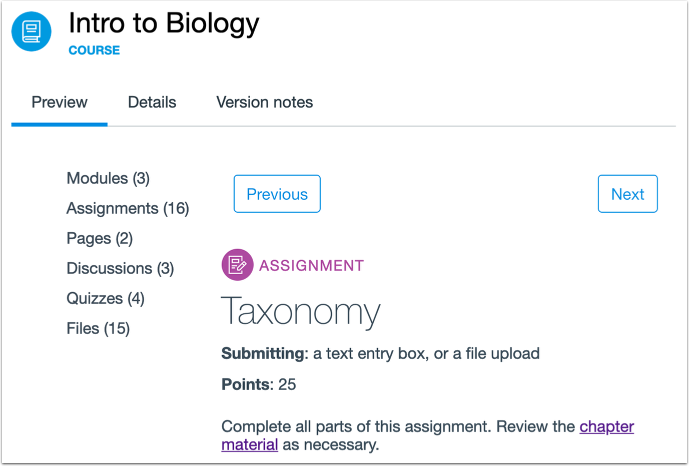View Discussions (3) list
This screenshot has height=466, width=689.
[120, 269]
